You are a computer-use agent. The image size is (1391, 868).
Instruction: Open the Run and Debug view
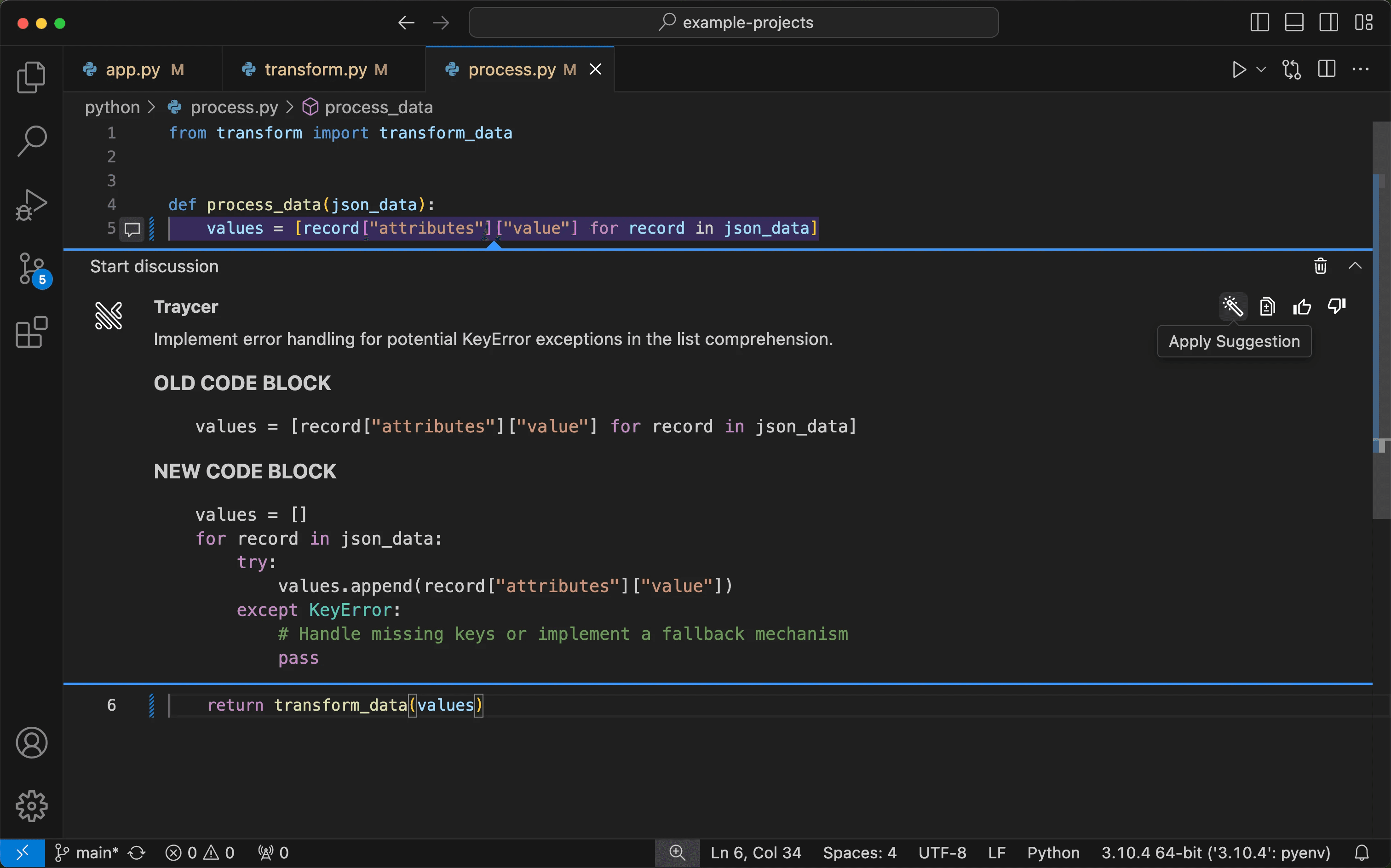coord(32,205)
